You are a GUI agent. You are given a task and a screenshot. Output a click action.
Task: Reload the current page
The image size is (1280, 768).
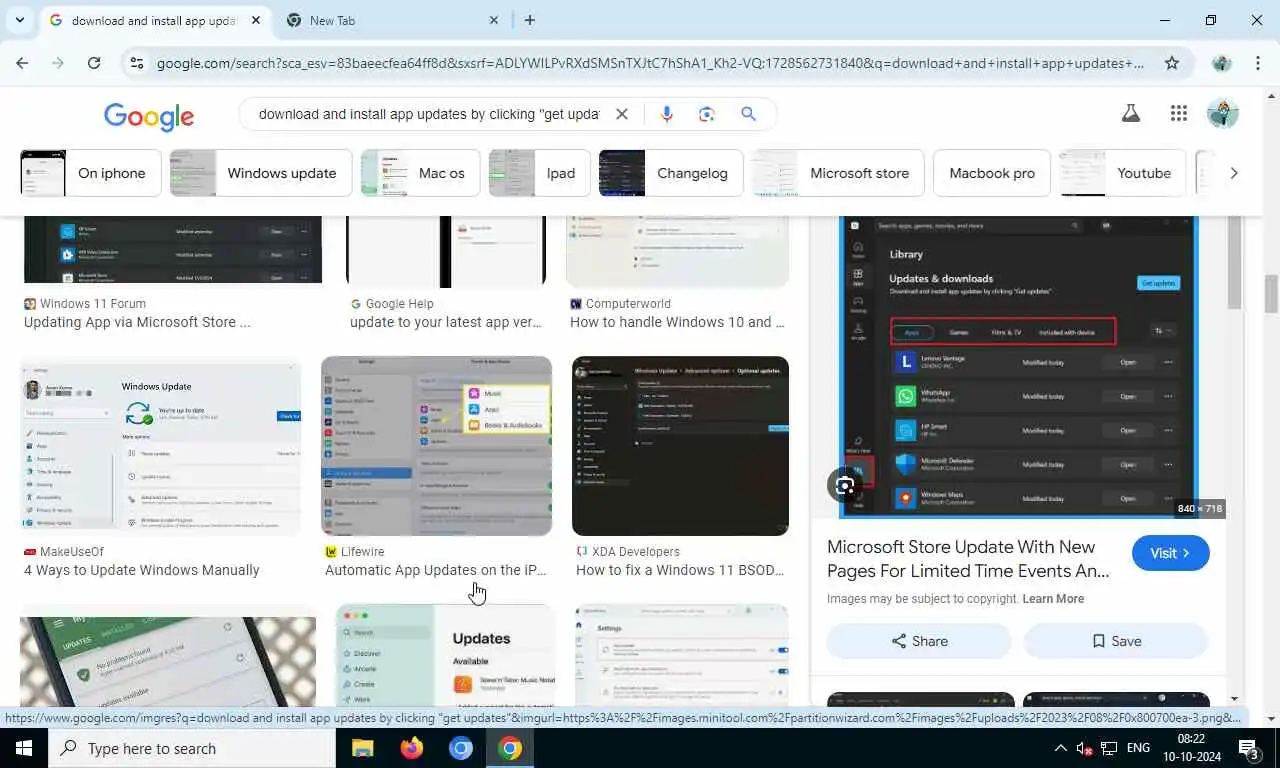(x=94, y=63)
